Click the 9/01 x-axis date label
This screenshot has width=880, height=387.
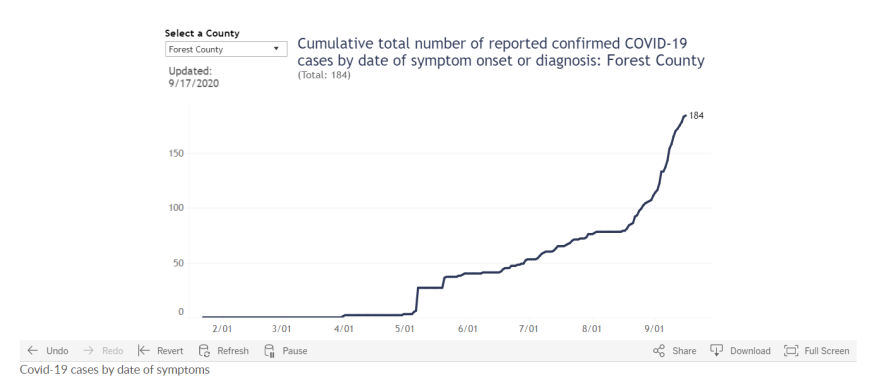click(x=653, y=329)
